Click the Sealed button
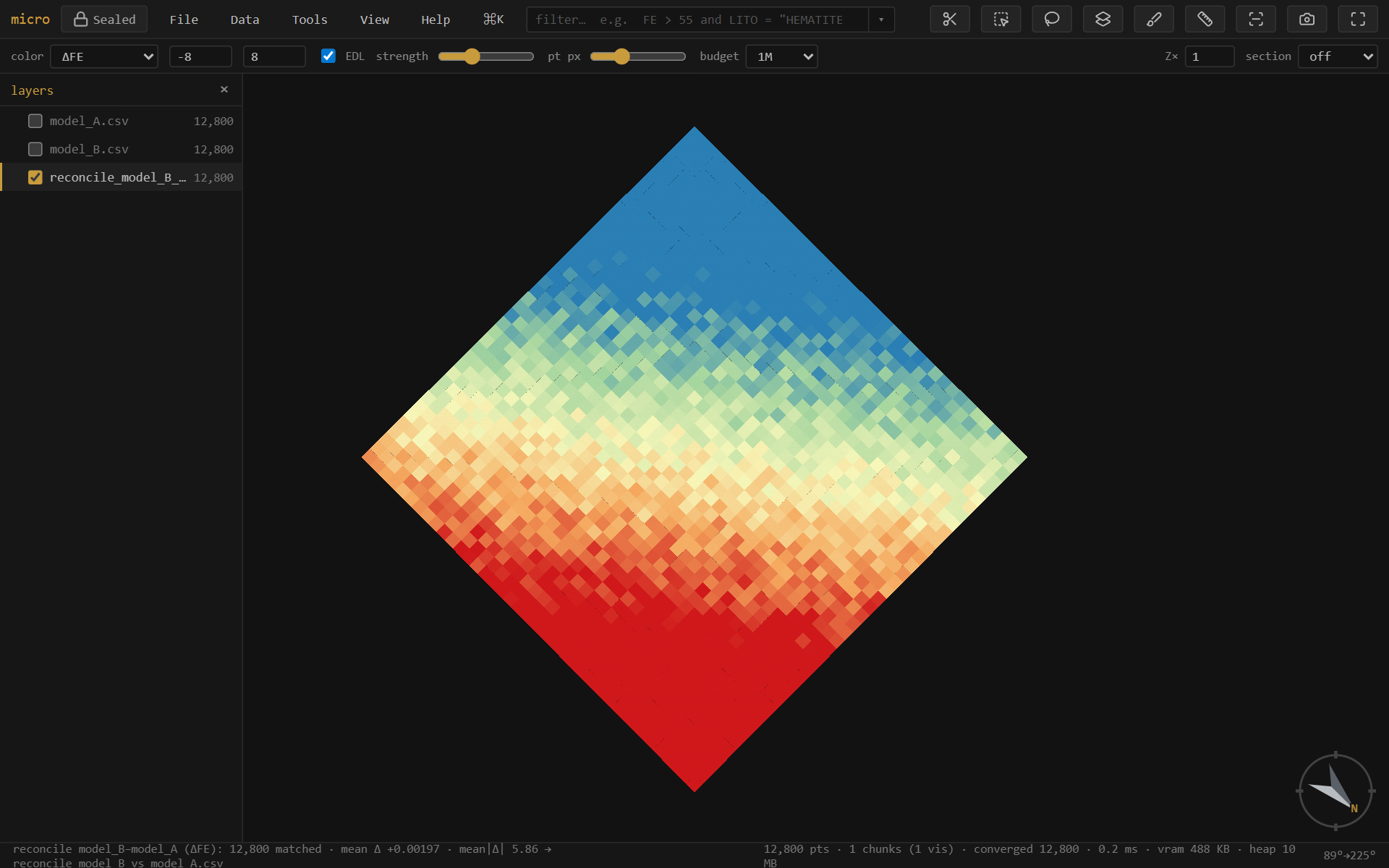1389x868 pixels. tap(104, 20)
